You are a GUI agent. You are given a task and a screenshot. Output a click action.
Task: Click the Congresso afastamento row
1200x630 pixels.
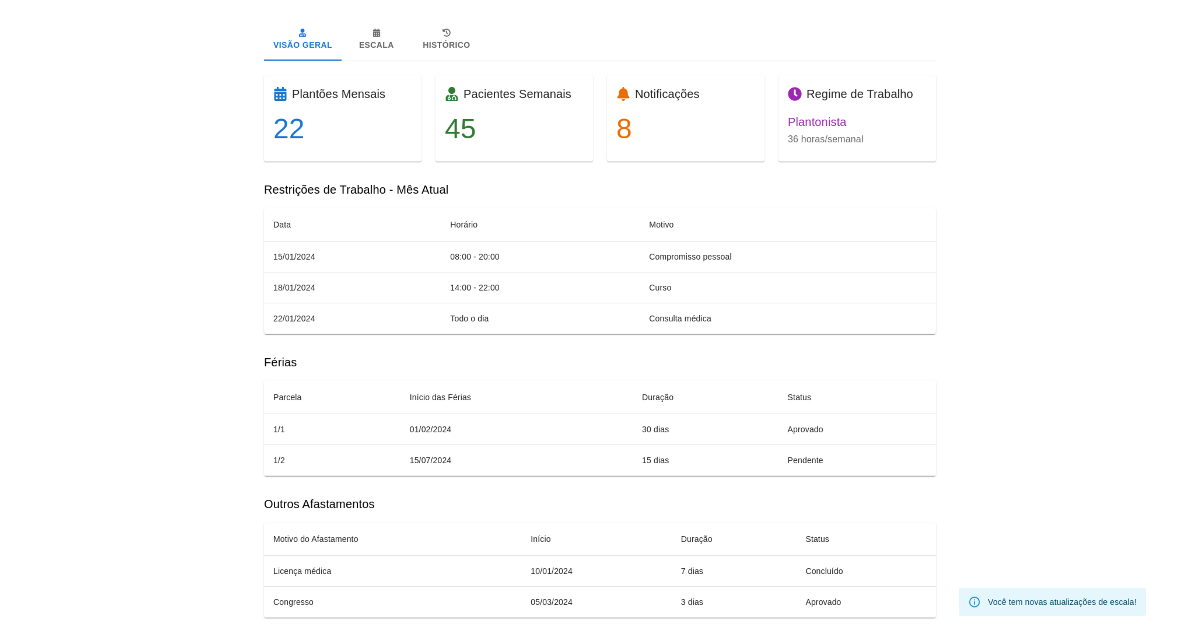tap(600, 602)
